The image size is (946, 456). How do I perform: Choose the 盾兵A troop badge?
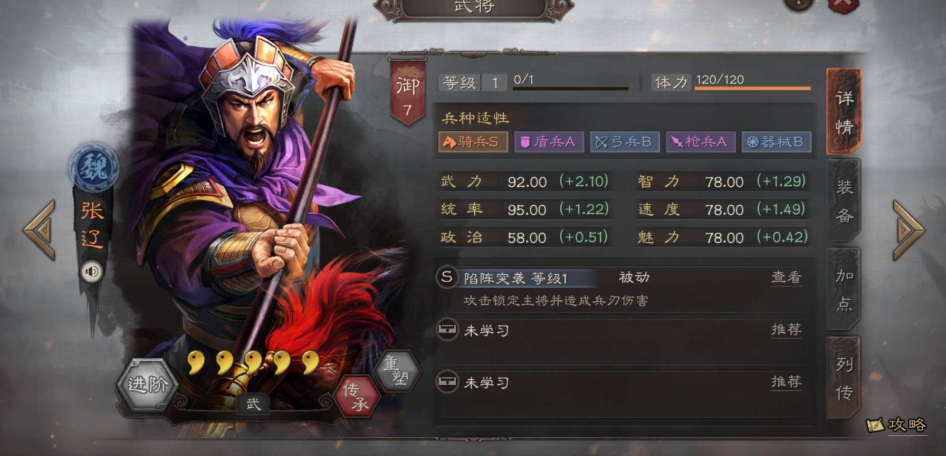548,142
